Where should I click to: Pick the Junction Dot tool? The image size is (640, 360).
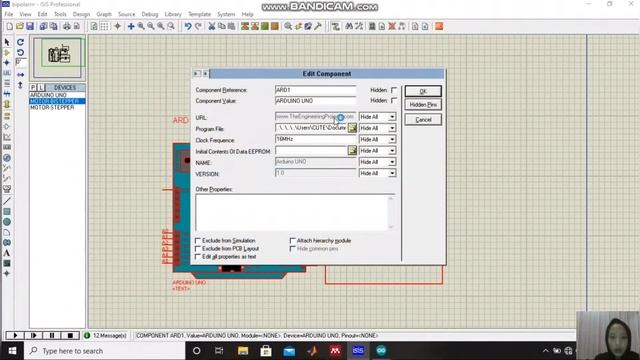[7, 63]
